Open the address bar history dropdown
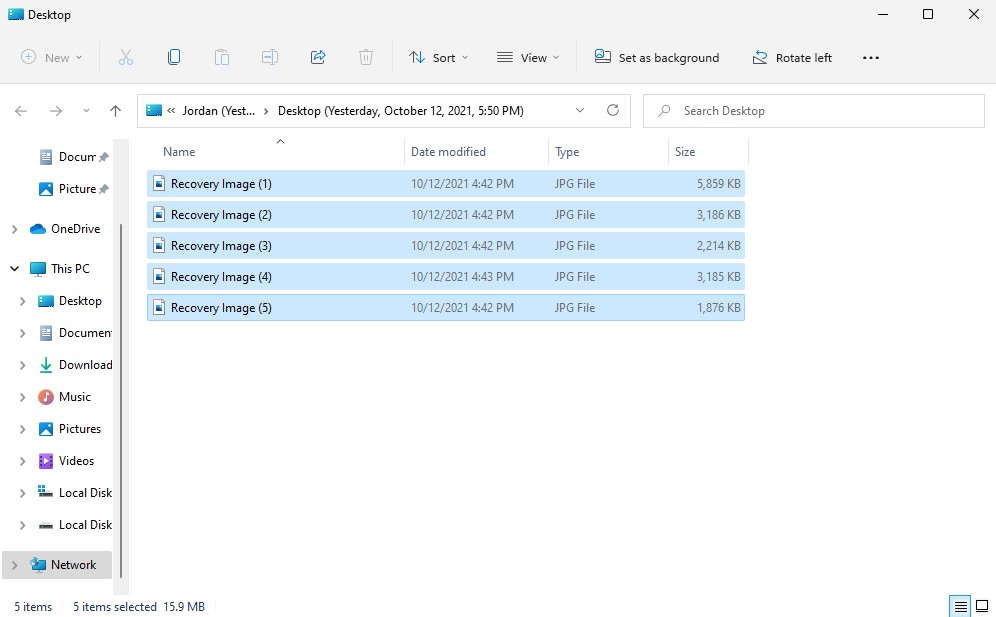This screenshot has width=996, height=617. coord(580,111)
